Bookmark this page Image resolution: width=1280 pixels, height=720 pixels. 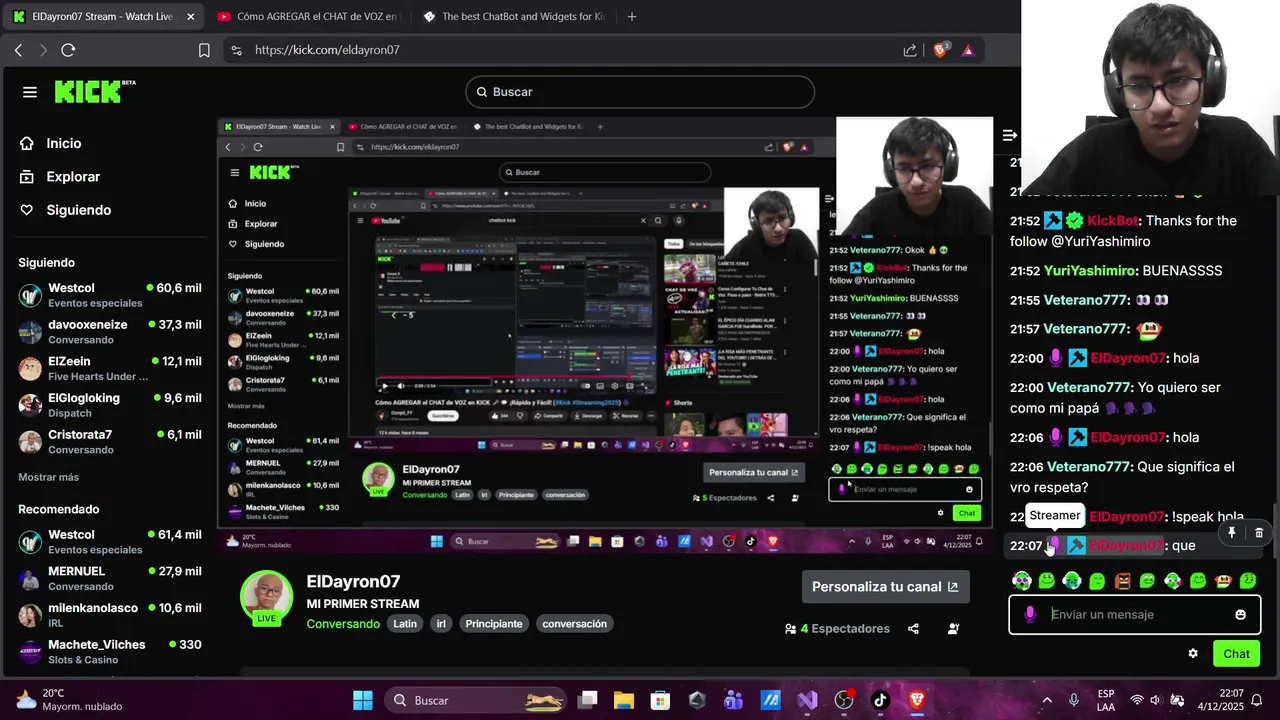pyautogui.click(x=204, y=50)
